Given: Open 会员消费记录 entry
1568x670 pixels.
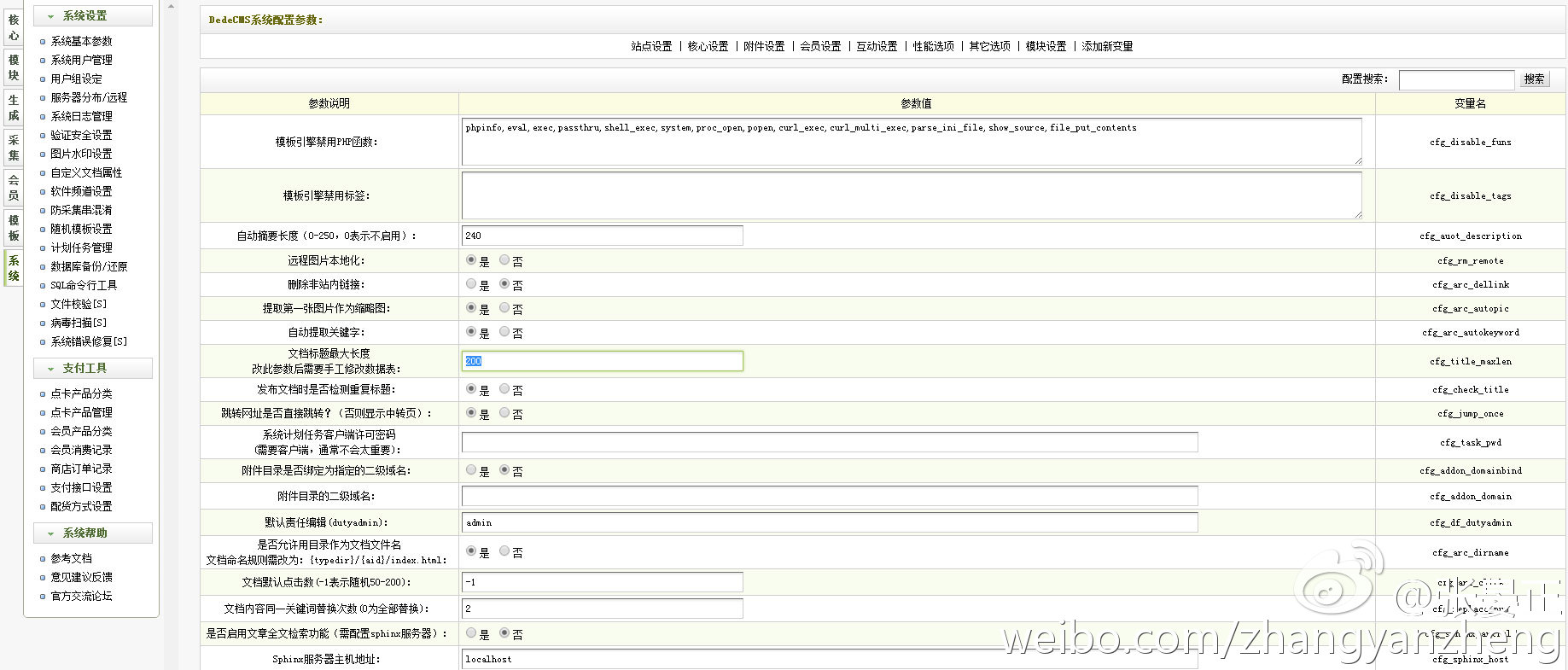Looking at the screenshot, I should coord(81,450).
